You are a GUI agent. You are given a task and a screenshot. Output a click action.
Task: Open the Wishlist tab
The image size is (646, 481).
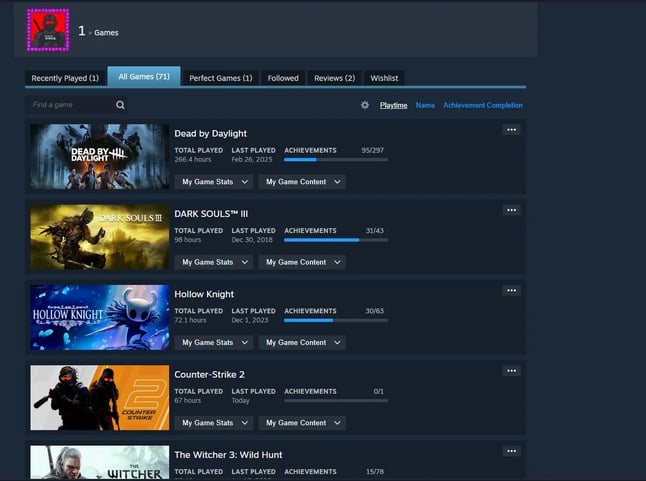click(384, 78)
